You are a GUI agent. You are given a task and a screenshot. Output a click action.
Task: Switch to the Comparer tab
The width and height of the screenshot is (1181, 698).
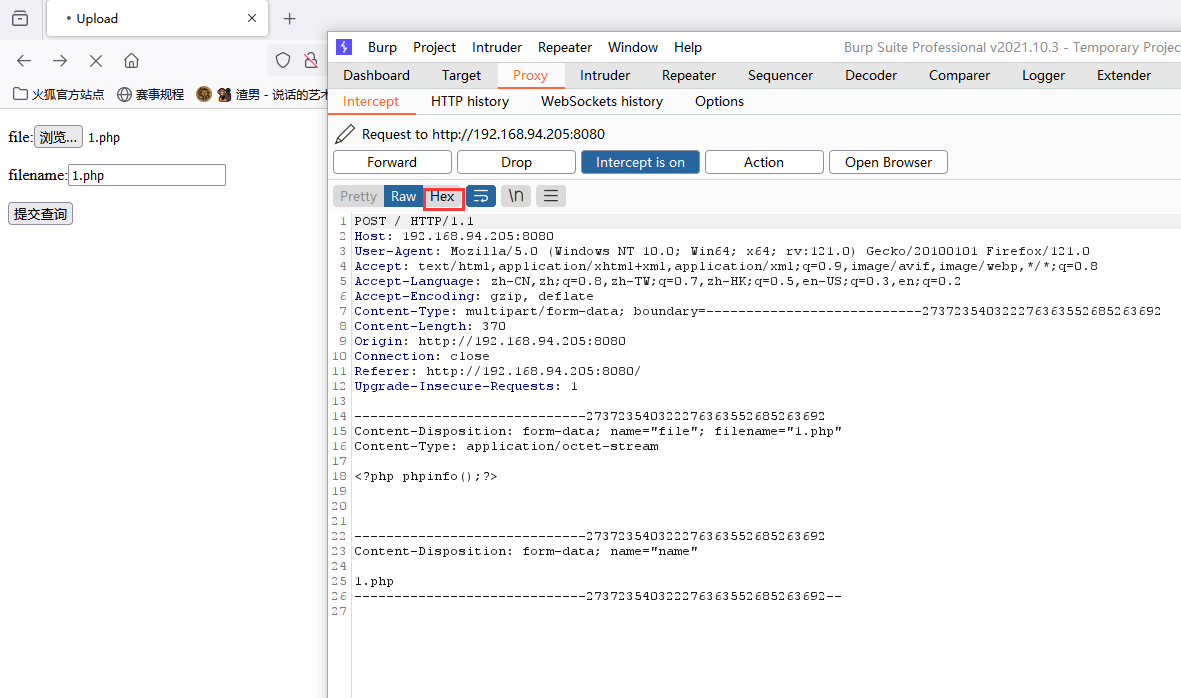click(x=959, y=75)
